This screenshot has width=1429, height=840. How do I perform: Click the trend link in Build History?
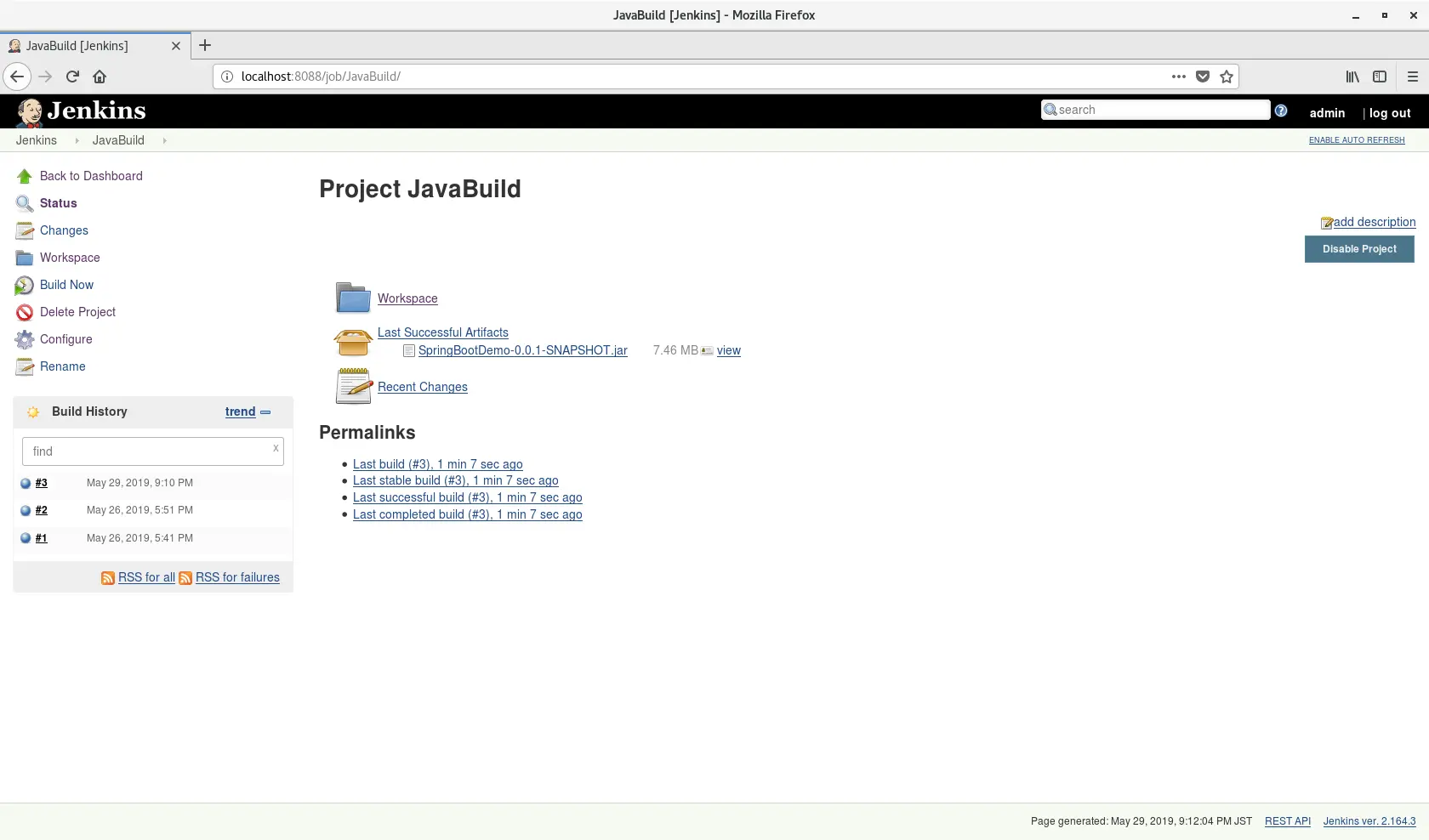coord(240,411)
